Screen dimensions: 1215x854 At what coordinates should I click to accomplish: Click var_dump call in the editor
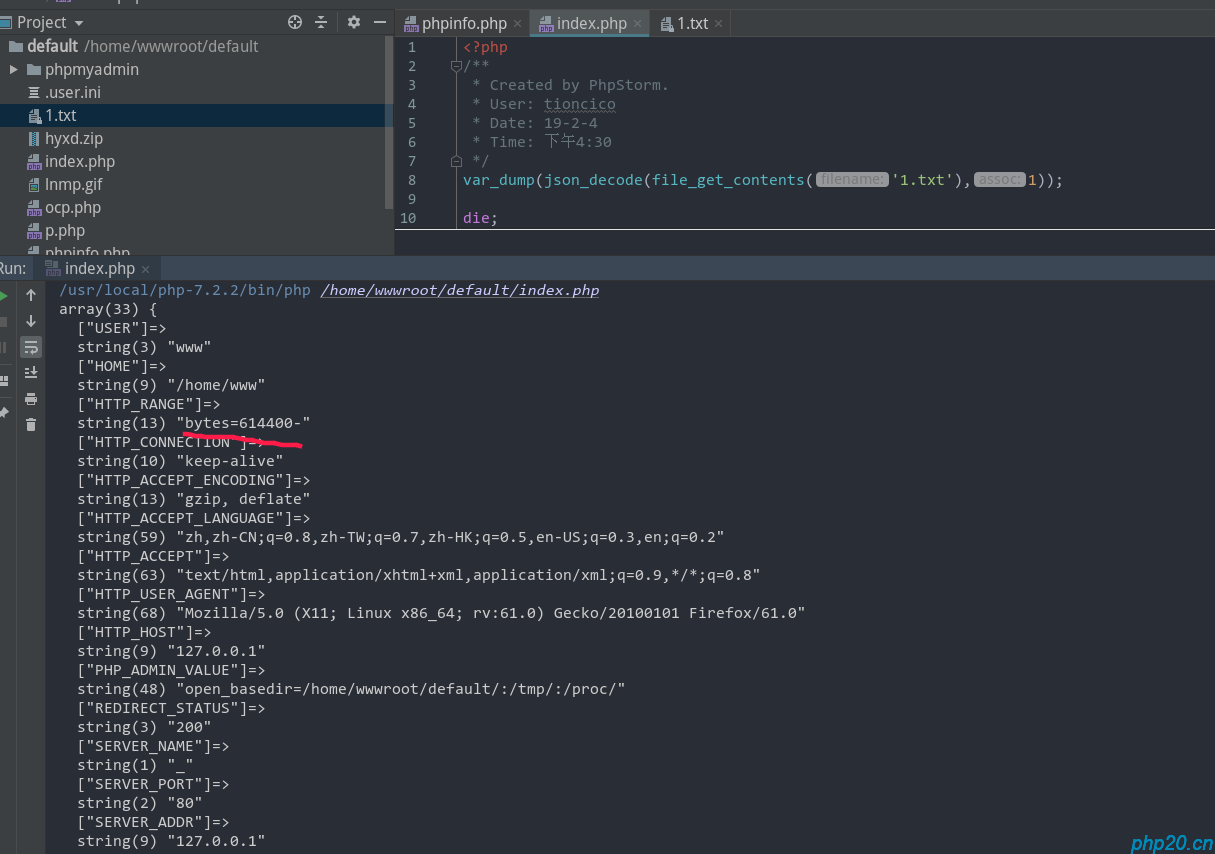[499, 180]
